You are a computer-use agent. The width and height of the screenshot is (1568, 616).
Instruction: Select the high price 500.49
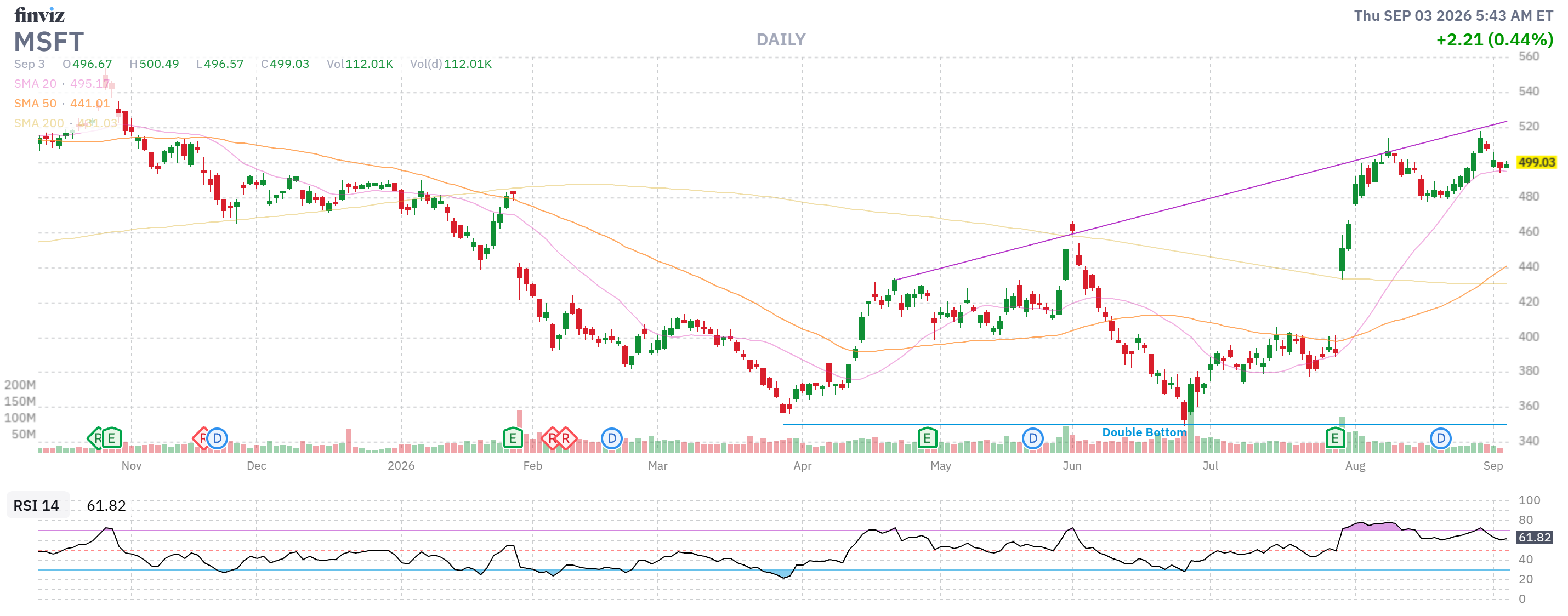[160, 64]
